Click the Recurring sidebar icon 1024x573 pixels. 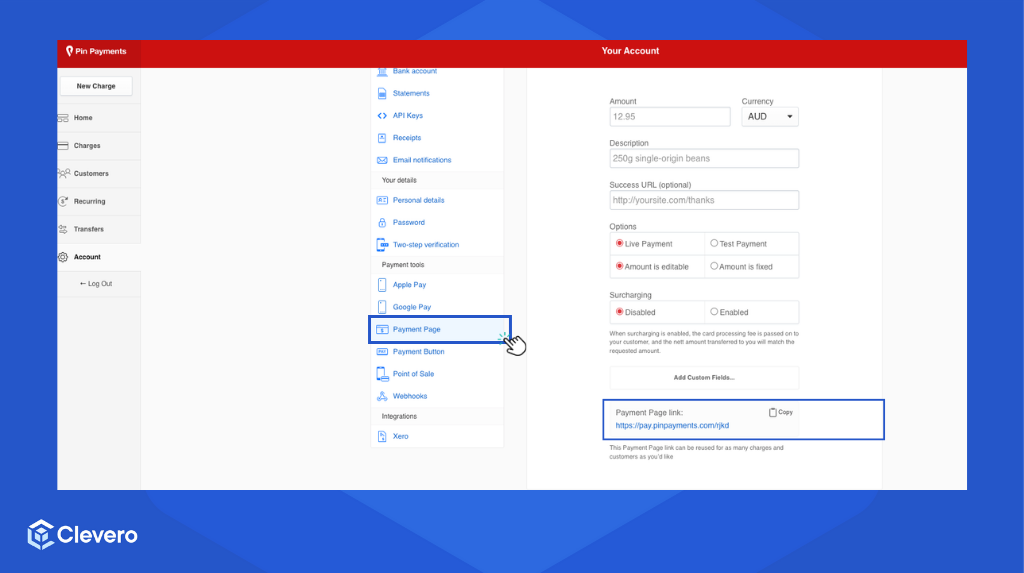pos(63,201)
